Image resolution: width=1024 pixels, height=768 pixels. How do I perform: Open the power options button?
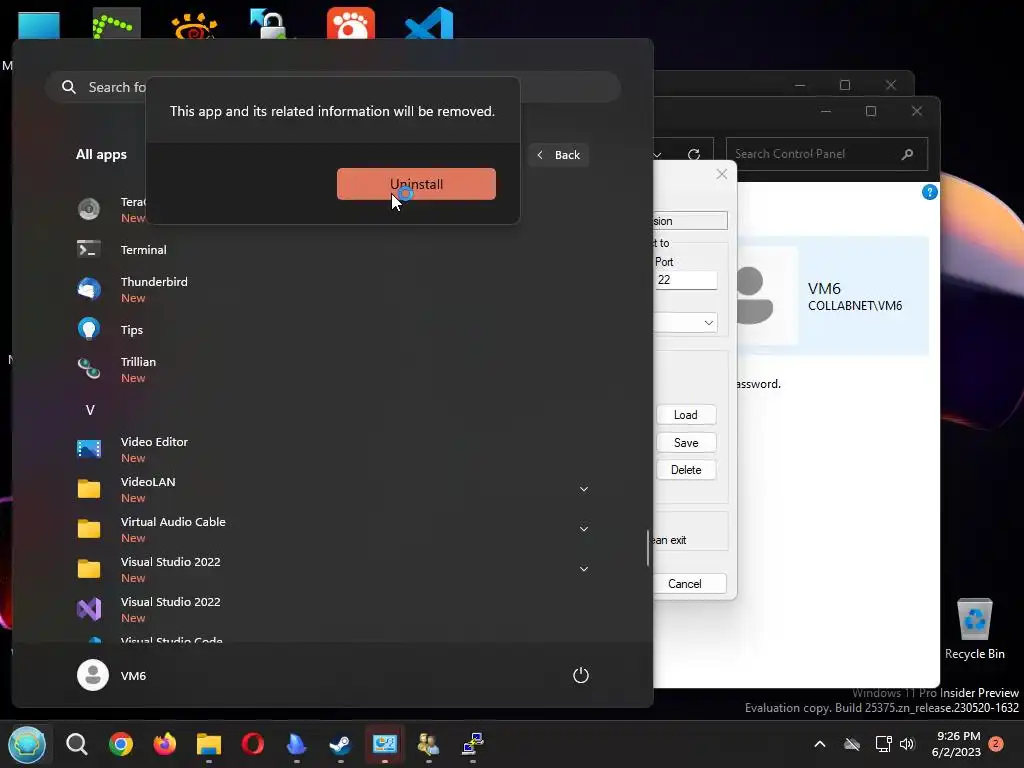581,675
